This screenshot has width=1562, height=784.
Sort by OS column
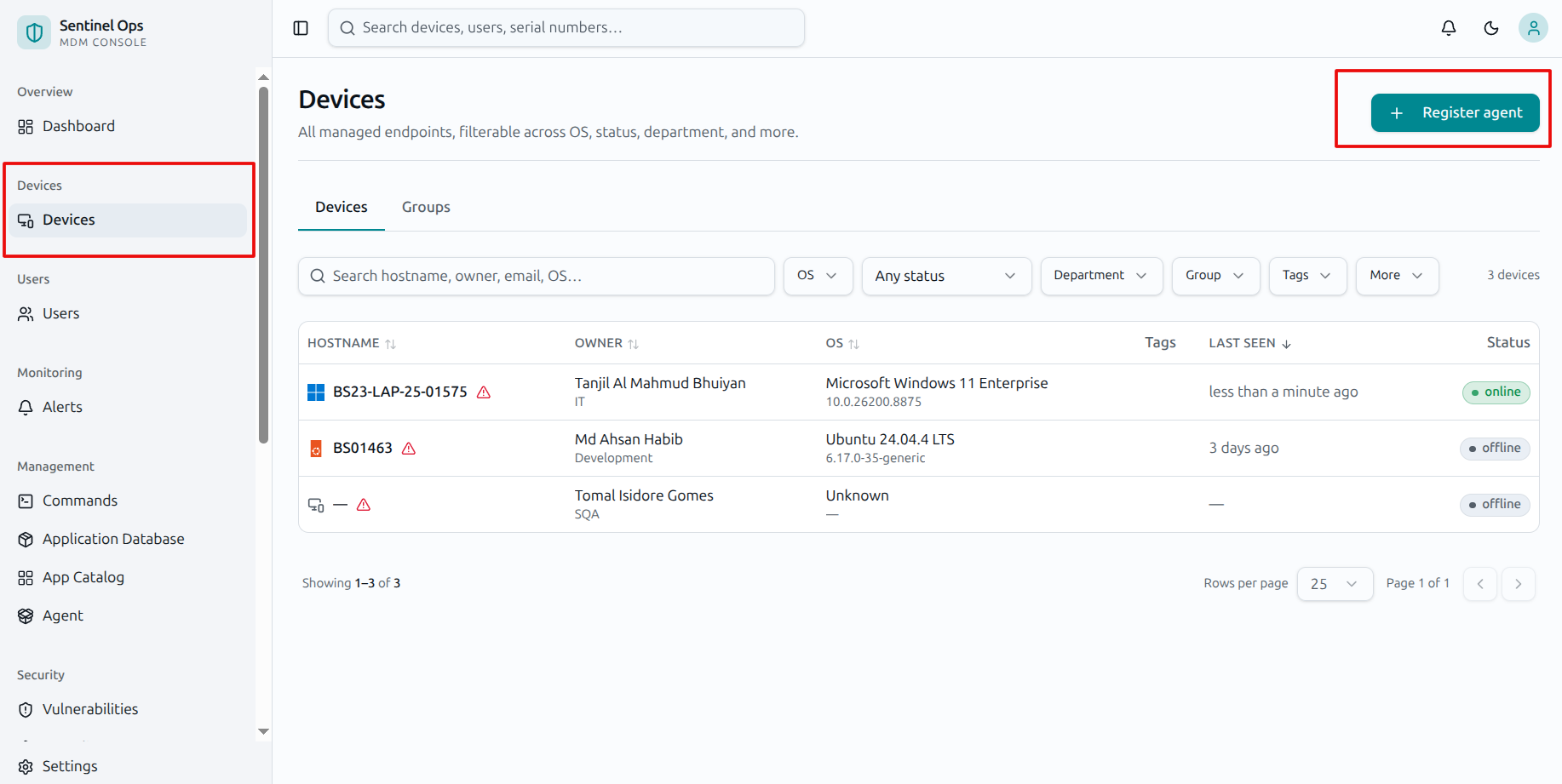click(x=842, y=343)
